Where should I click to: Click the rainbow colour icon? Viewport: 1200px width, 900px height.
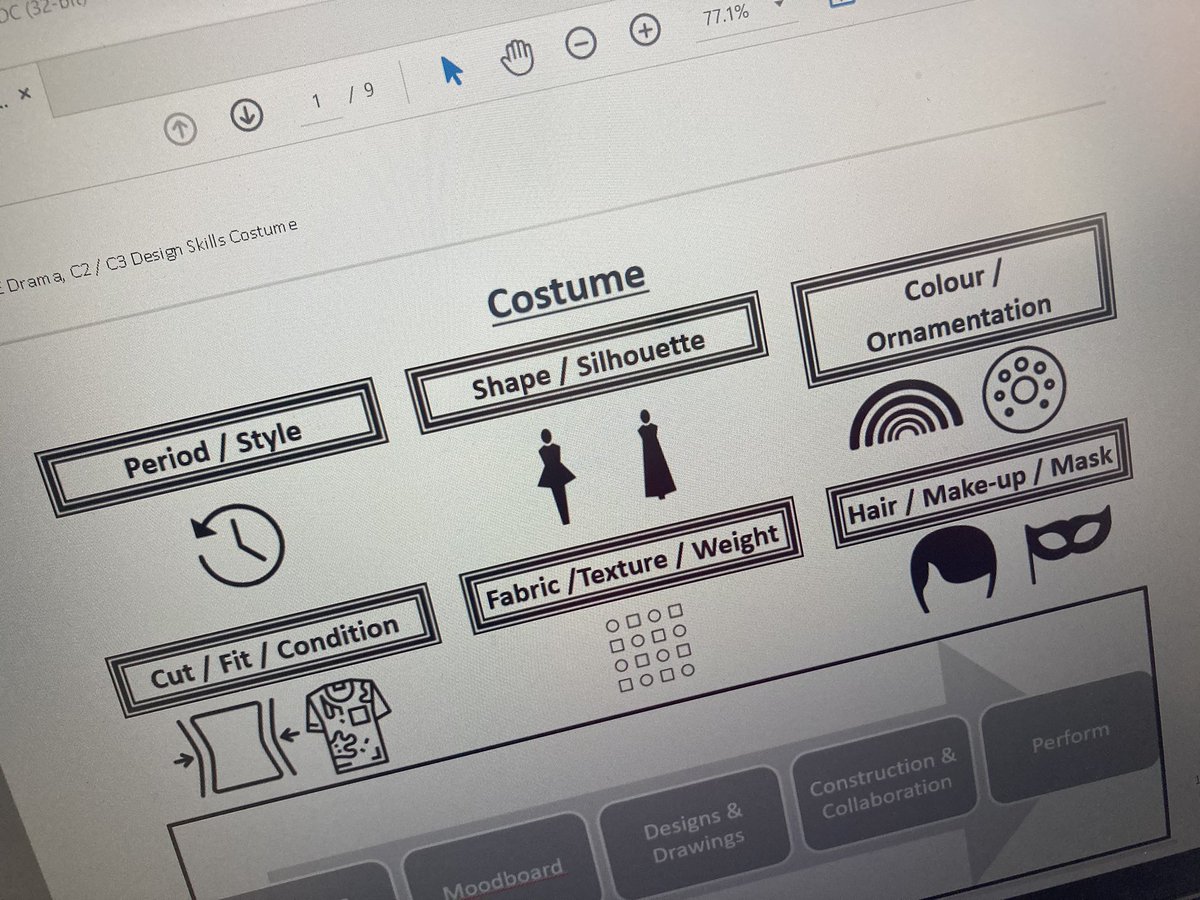(905, 415)
